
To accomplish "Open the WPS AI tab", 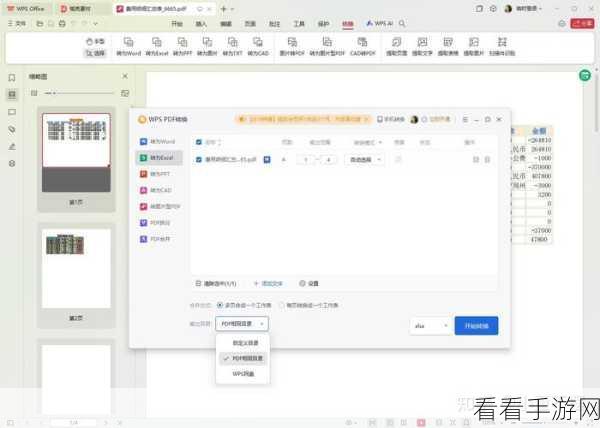I will (379, 24).
